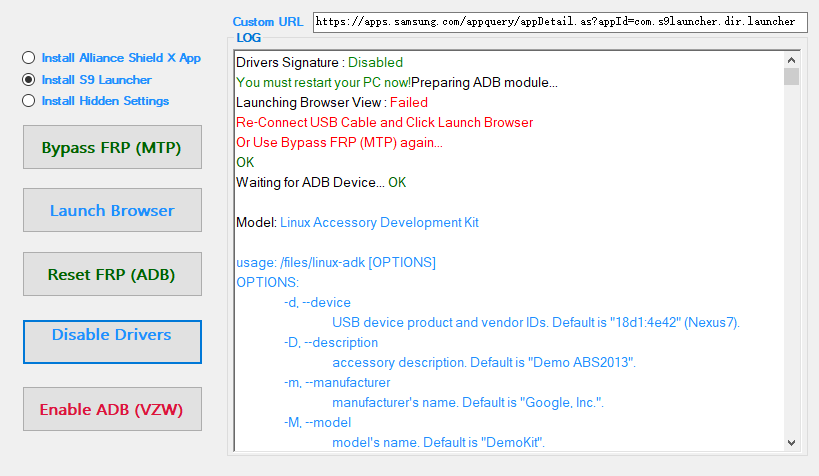Click the log scrollbar thumb
Screen dimensions: 819x476
click(791, 76)
